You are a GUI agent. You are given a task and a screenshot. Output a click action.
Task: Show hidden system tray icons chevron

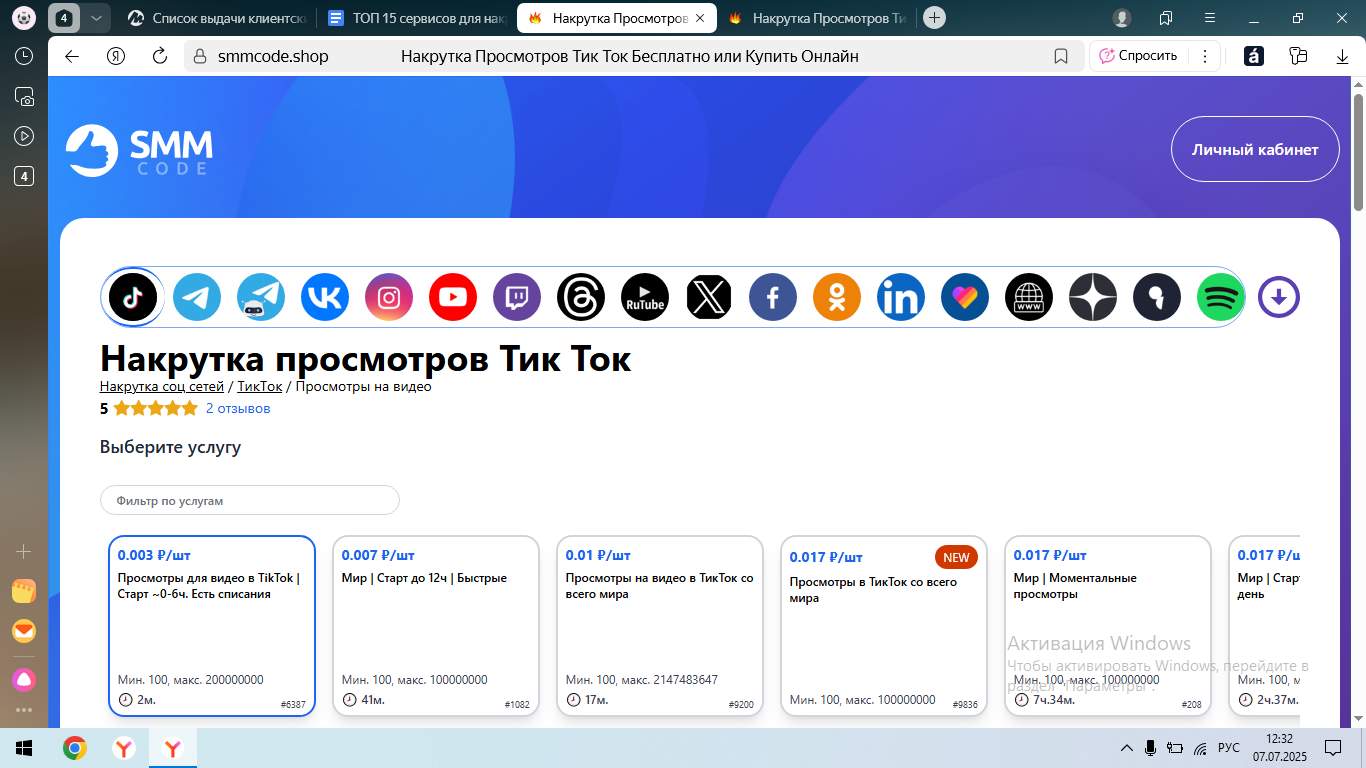(1127, 747)
